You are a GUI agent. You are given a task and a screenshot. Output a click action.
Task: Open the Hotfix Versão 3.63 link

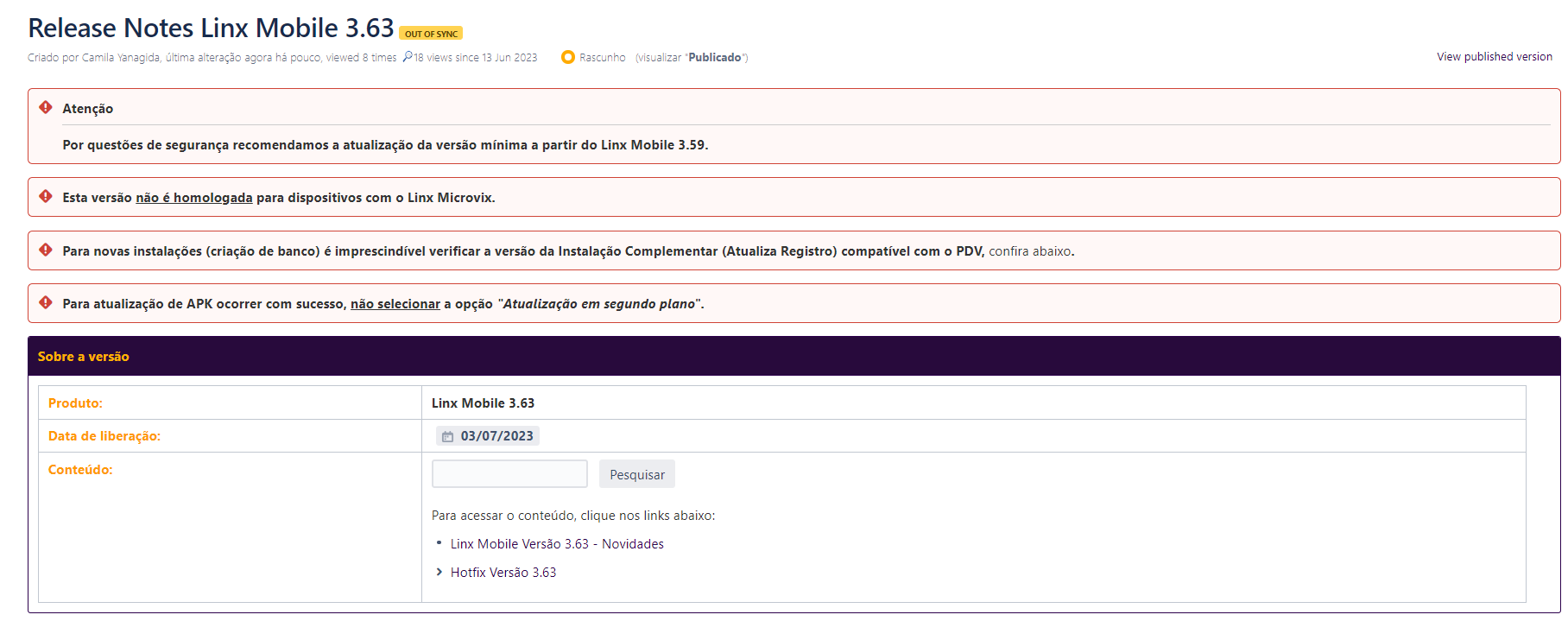click(503, 573)
